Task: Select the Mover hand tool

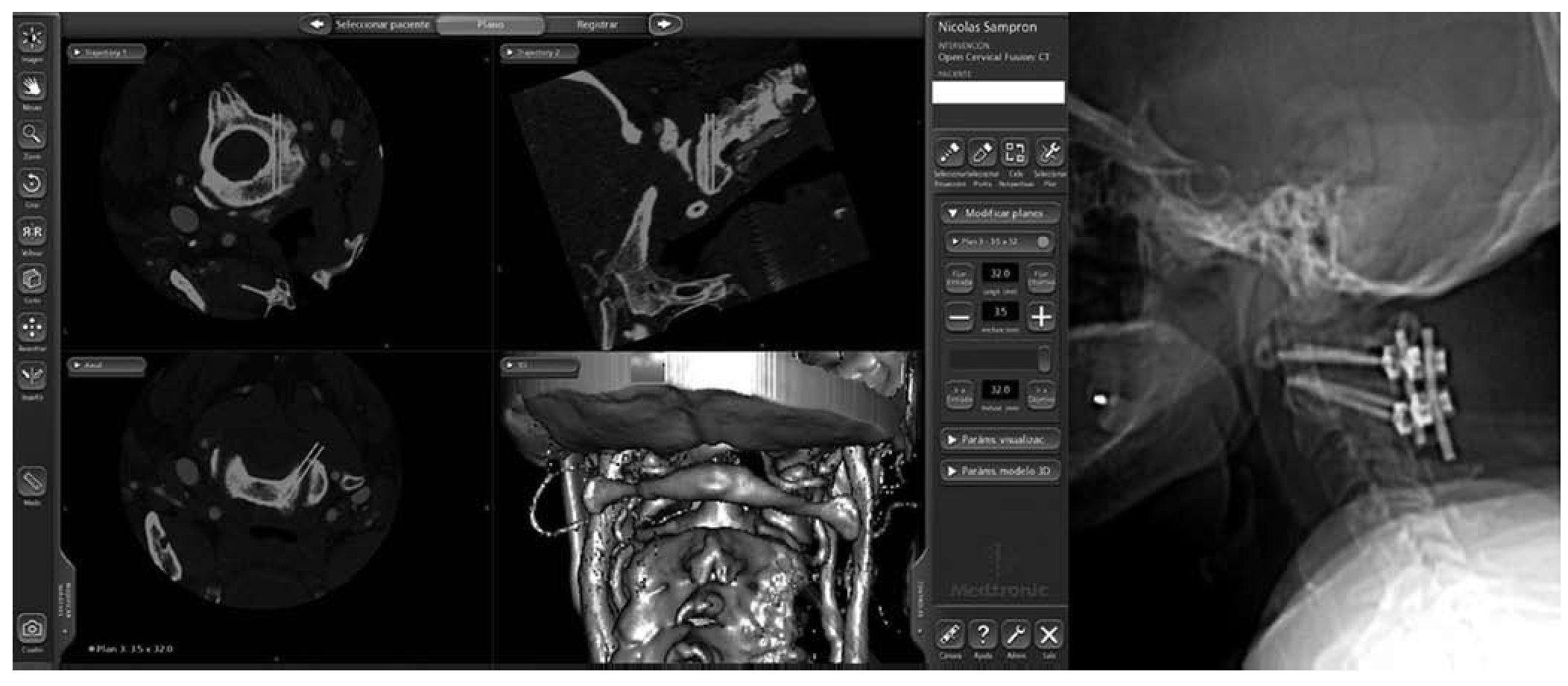Action: coord(32,87)
